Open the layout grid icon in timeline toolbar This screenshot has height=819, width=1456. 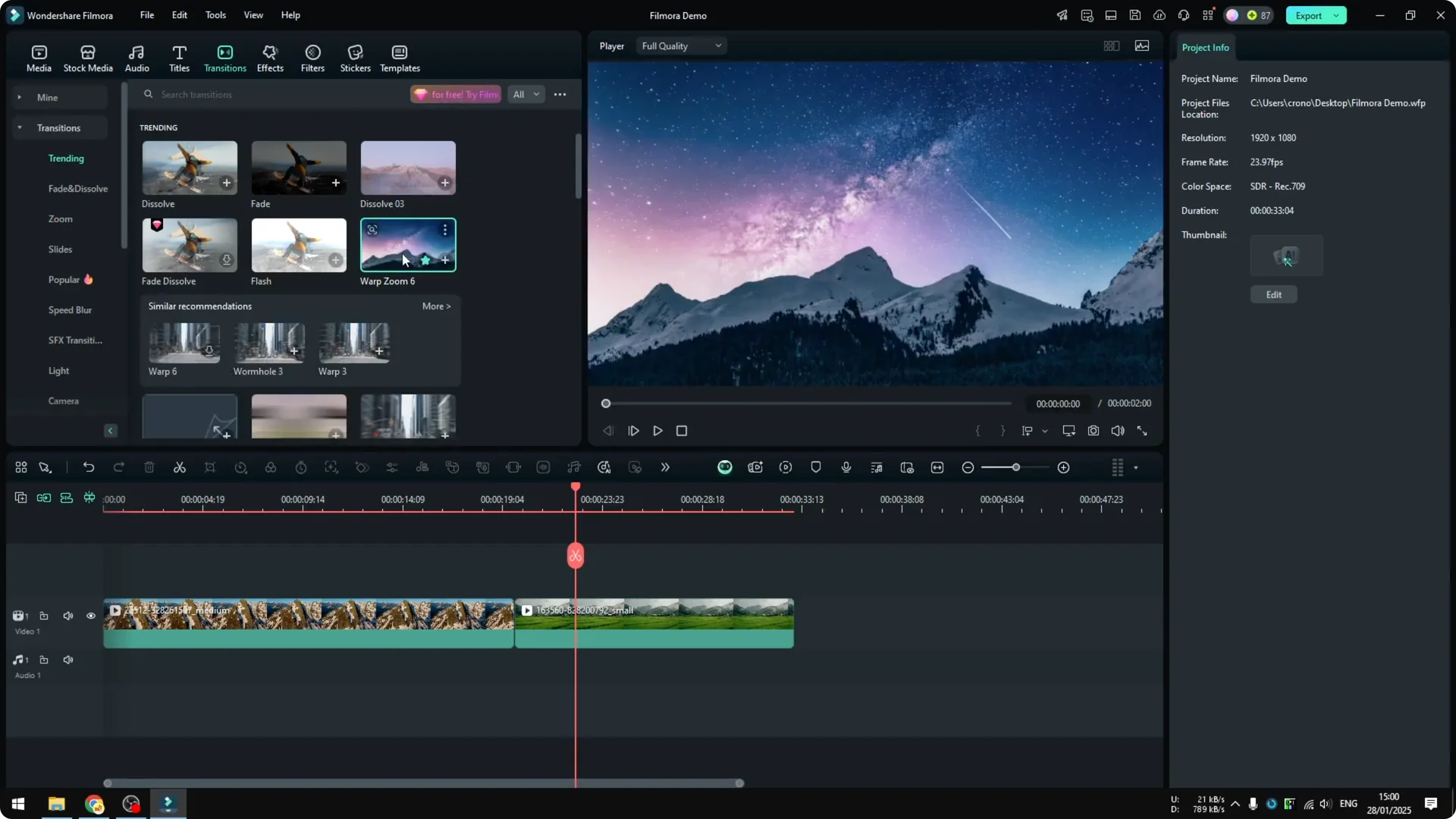tap(21, 468)
